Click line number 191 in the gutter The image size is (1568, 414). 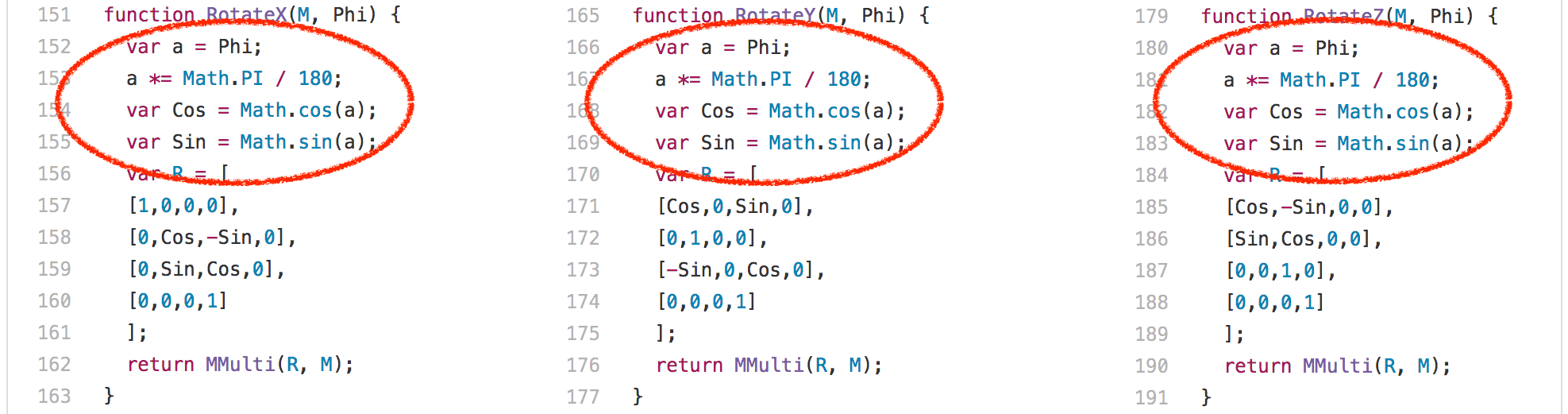1151,398
